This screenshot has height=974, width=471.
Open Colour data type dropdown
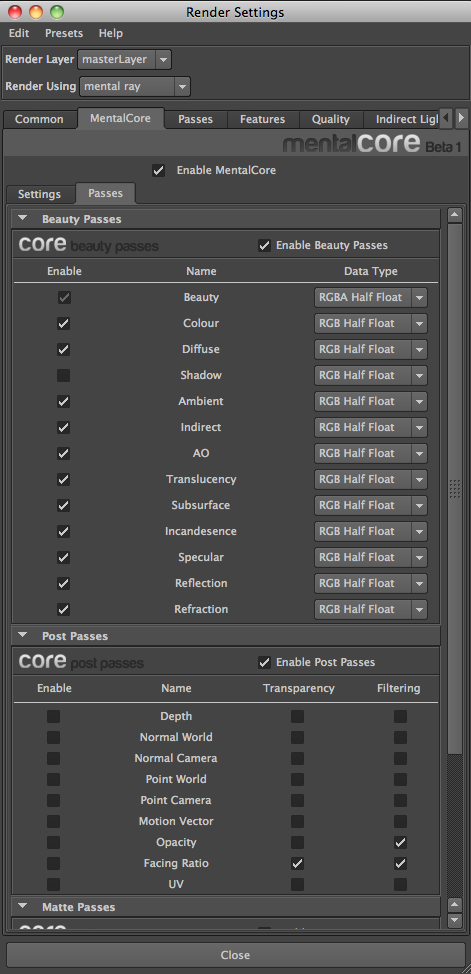click(x=371, y=324)
